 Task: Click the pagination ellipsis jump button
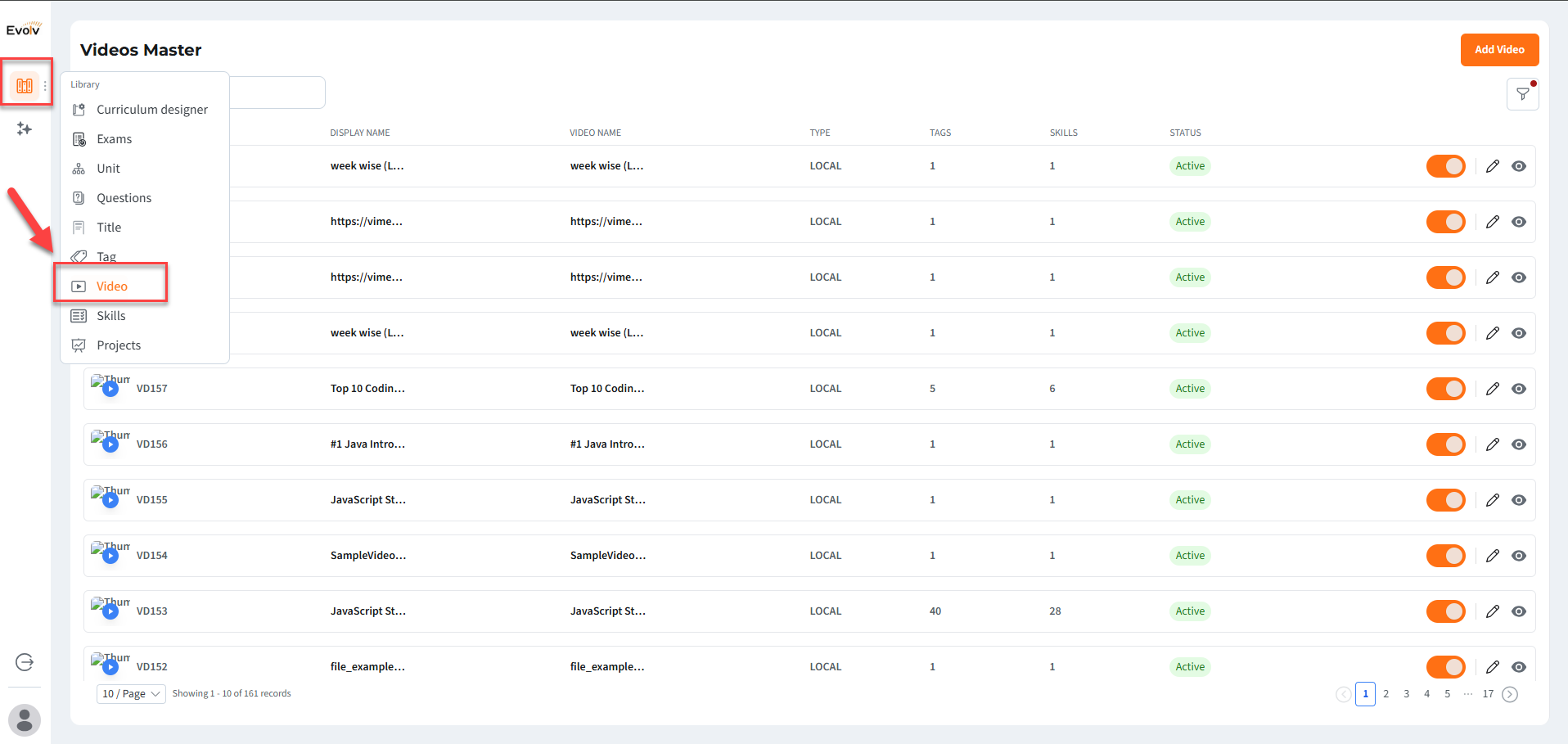[x=1467, y=694]
